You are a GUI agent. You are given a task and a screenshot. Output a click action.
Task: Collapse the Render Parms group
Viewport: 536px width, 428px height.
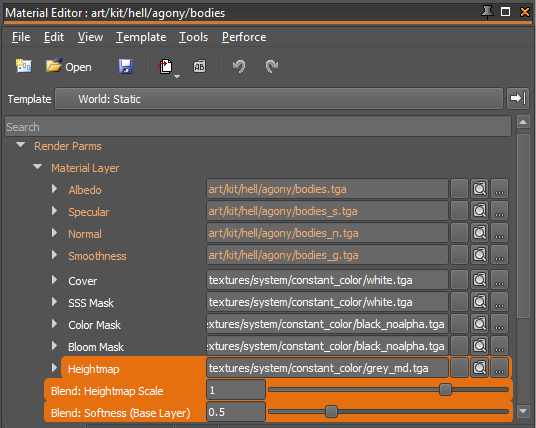tap(21, 145)
